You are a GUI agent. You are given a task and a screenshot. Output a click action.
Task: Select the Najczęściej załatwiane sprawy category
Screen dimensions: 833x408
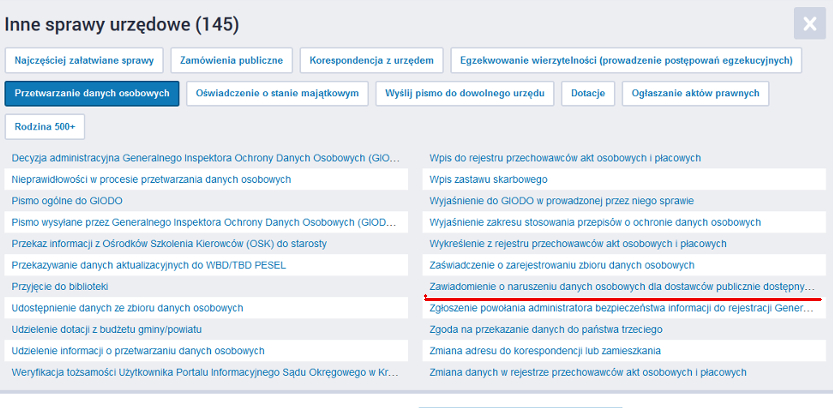pyautogui.click(x=83, y=61)
